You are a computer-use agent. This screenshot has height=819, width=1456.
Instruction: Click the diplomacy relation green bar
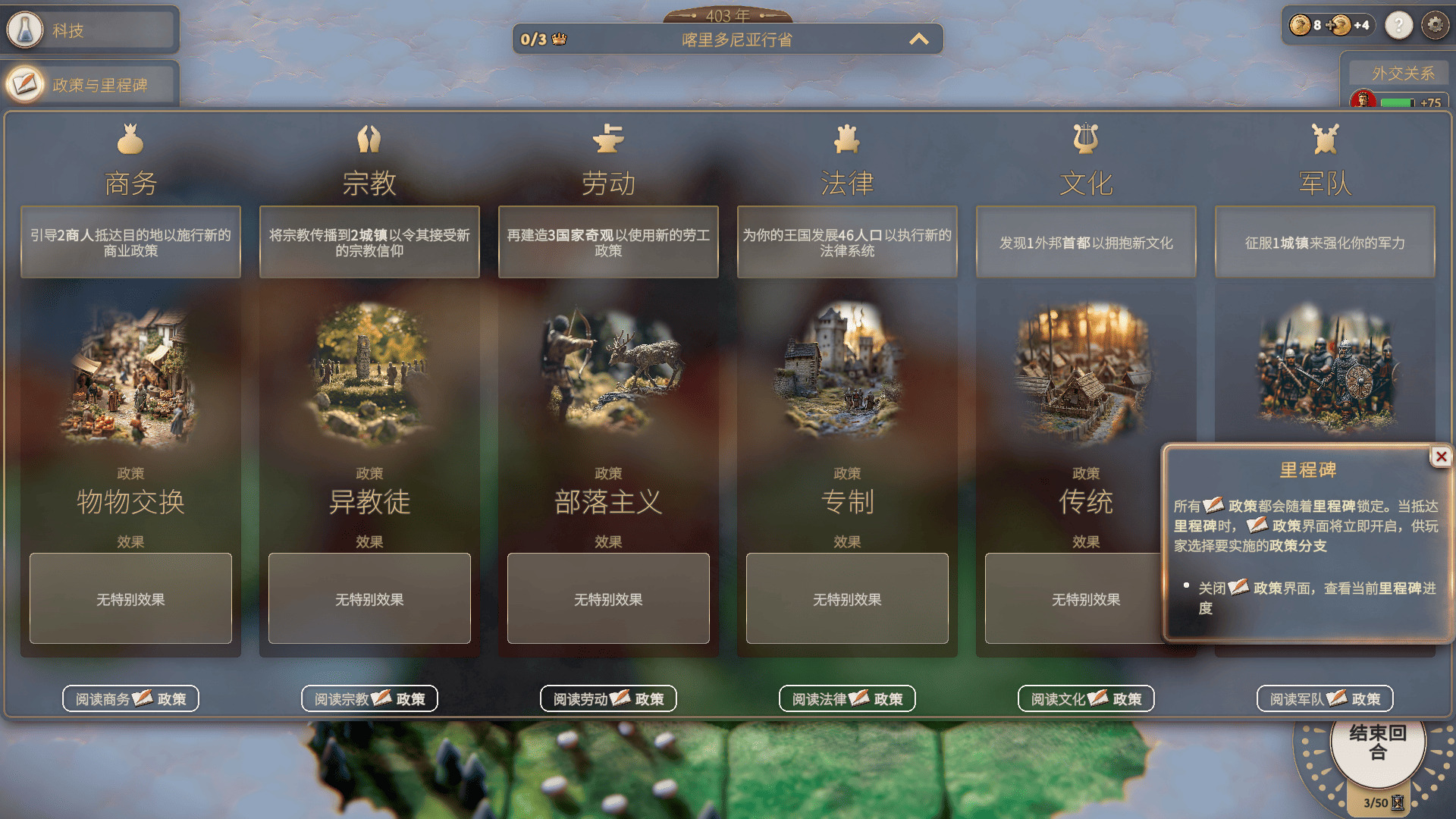(1397, 102)
